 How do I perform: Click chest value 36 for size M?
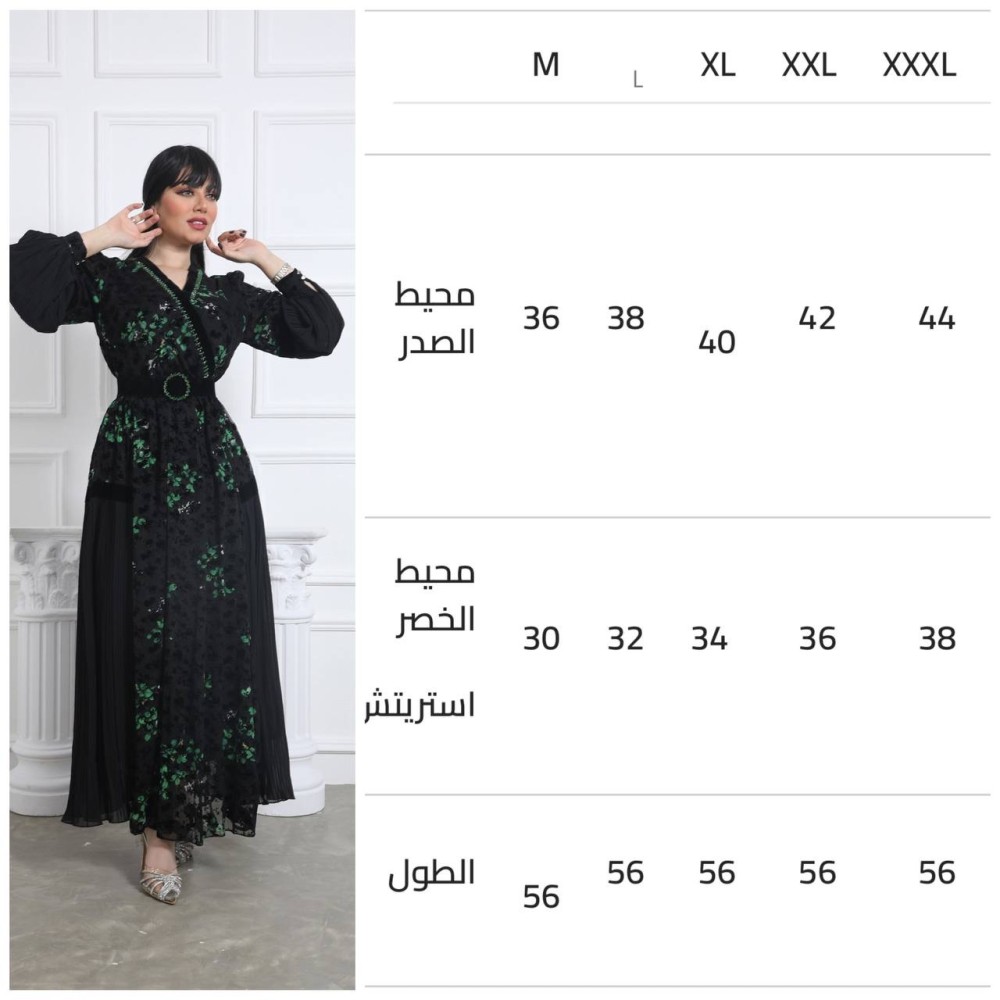point(541,318)
